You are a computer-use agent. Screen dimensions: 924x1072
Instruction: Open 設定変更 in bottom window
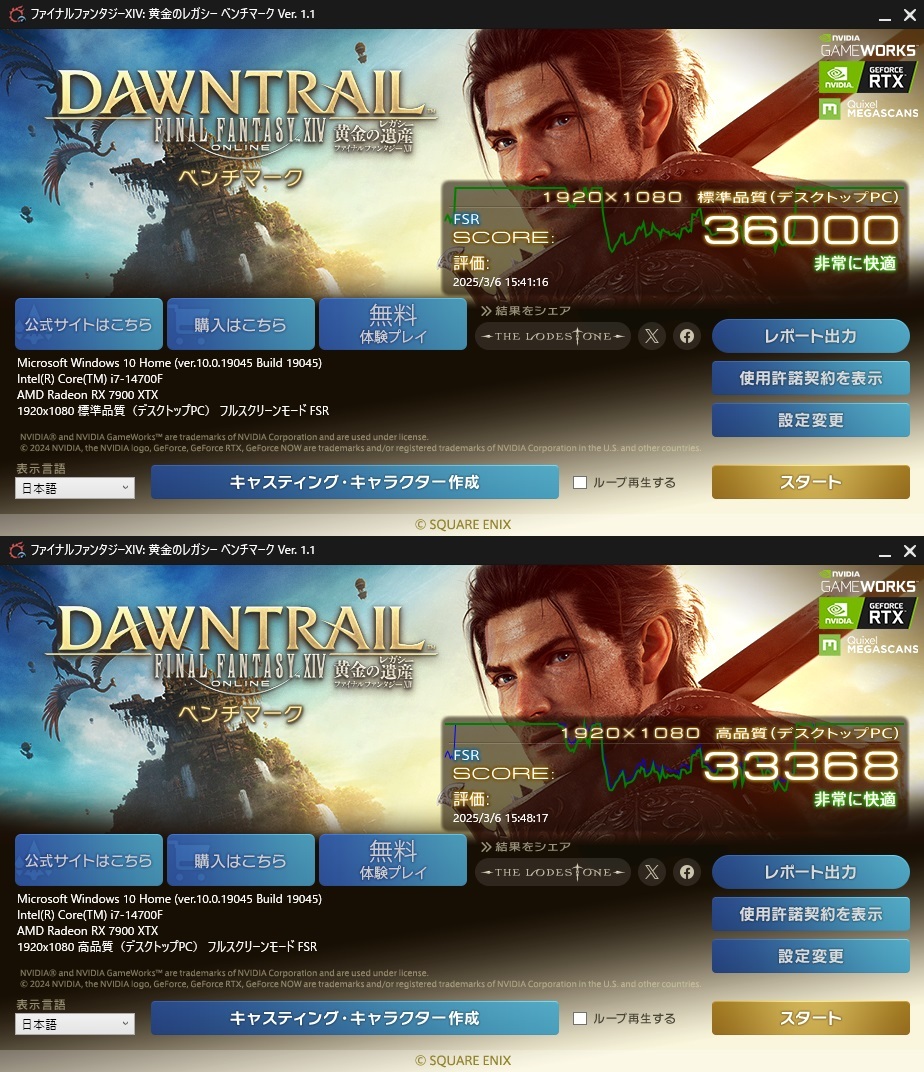click(811, 956)
